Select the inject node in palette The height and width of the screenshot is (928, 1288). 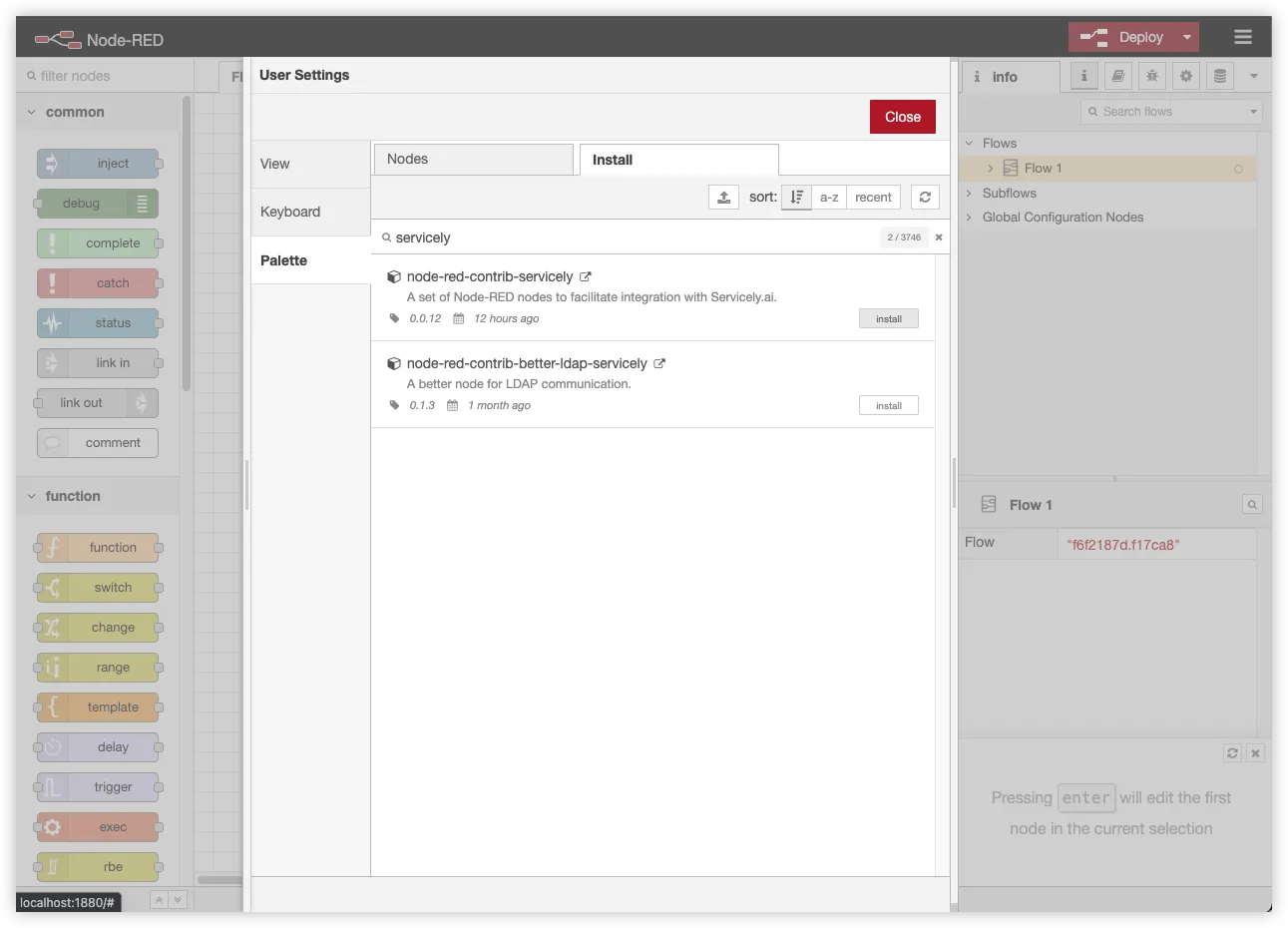(98, 164)
